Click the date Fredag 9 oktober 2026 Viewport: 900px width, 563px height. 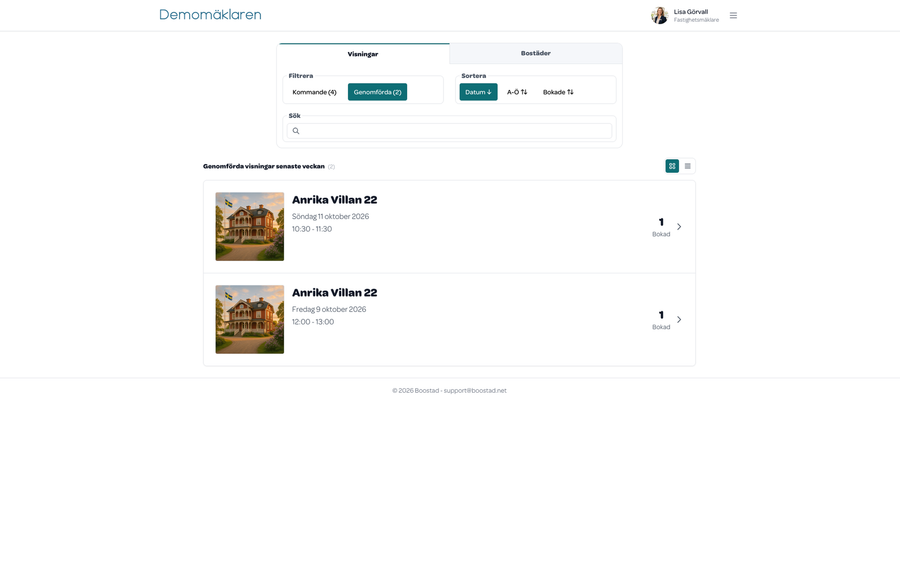click(x=329, y=309)
